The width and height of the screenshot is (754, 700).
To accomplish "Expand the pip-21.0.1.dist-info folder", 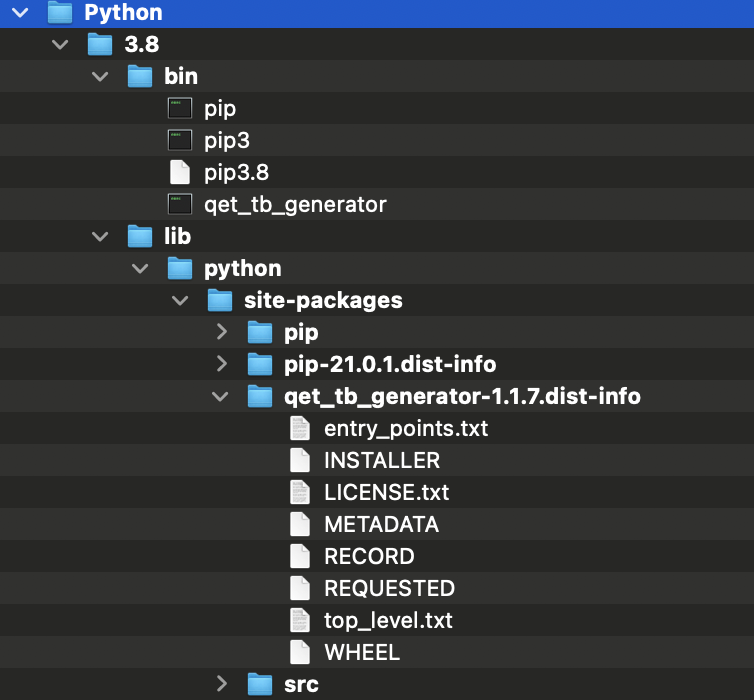I will (x=222, y=365).
